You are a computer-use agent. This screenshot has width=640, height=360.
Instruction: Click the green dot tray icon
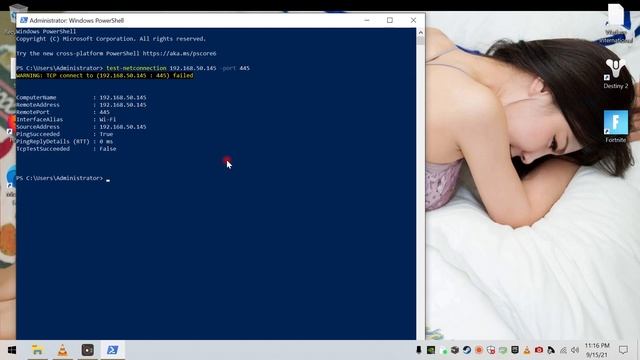click(x=443, y=351)
